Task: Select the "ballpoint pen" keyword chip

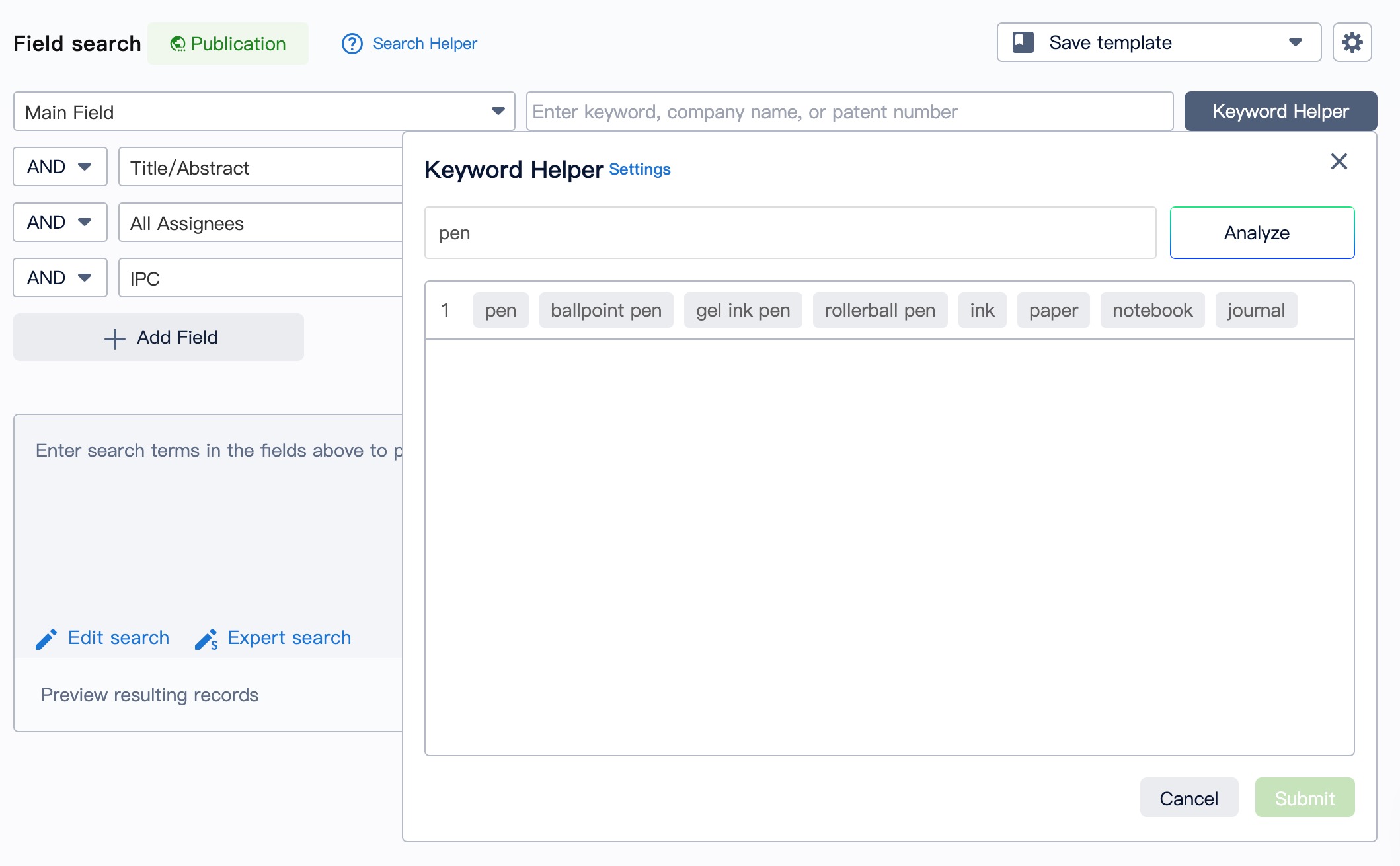Action: tap(605, 310)
